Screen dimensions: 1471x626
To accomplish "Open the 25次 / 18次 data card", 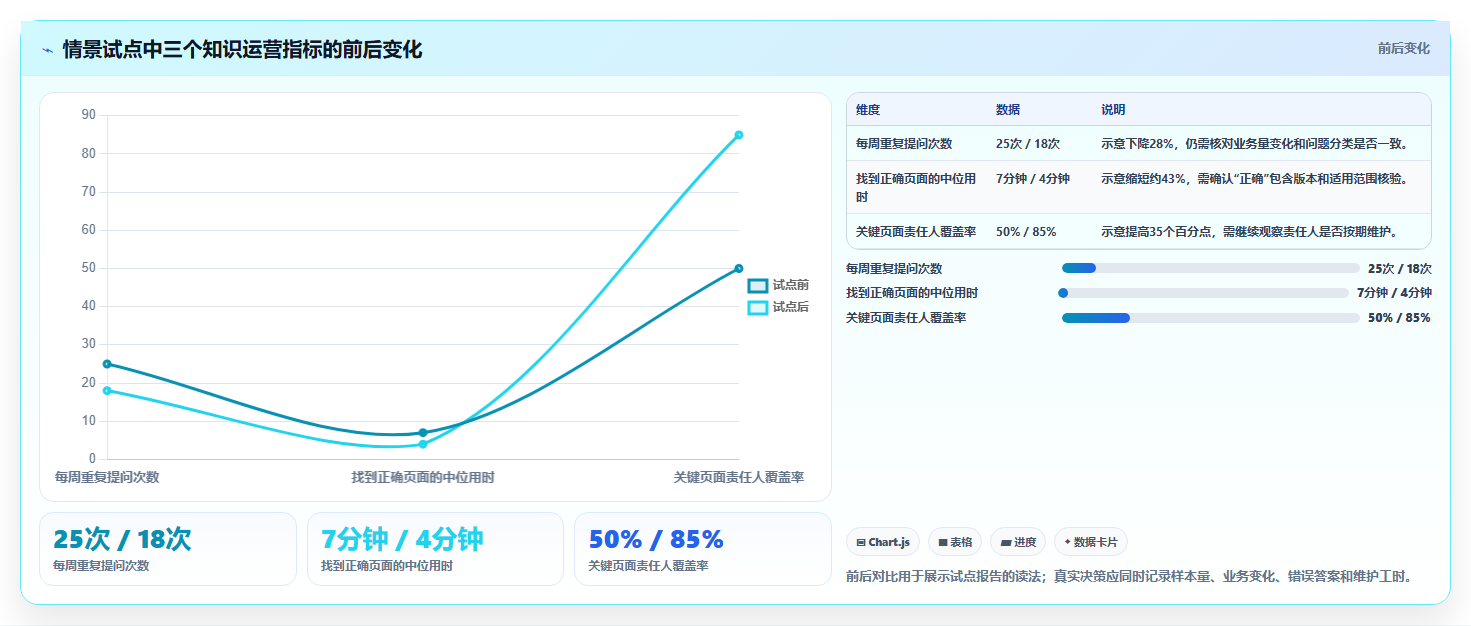I will pos(168,549).
